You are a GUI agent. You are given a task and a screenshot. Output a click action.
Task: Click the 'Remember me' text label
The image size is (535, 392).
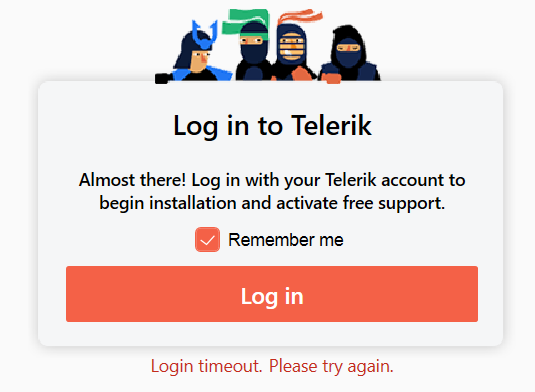286,239
